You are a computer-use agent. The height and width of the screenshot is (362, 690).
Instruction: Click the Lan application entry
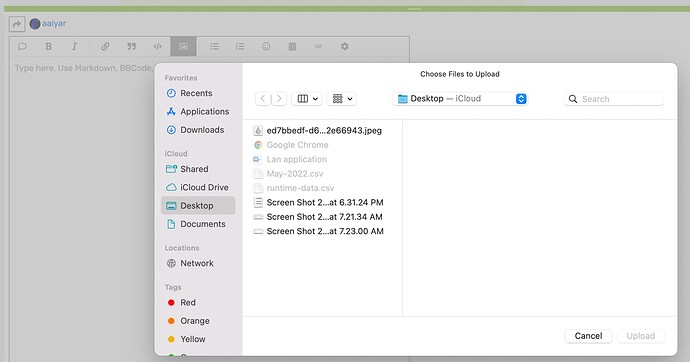coord(322,159)
